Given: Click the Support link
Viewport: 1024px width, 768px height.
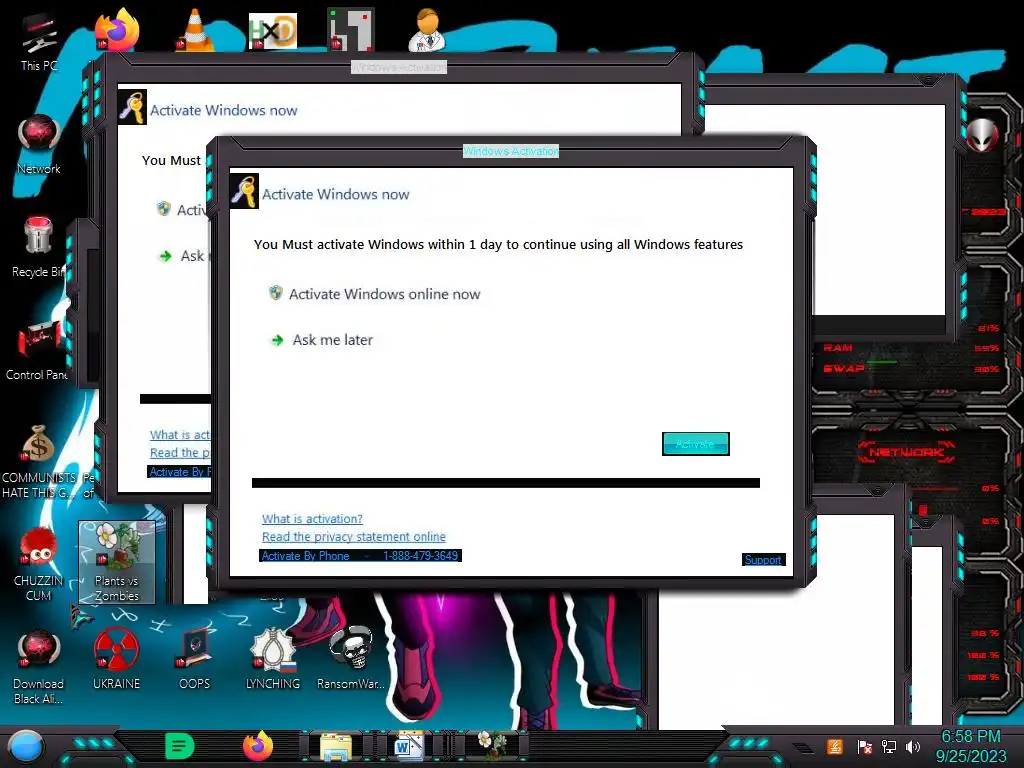Looking at the screenshot, I should [763, 560].
